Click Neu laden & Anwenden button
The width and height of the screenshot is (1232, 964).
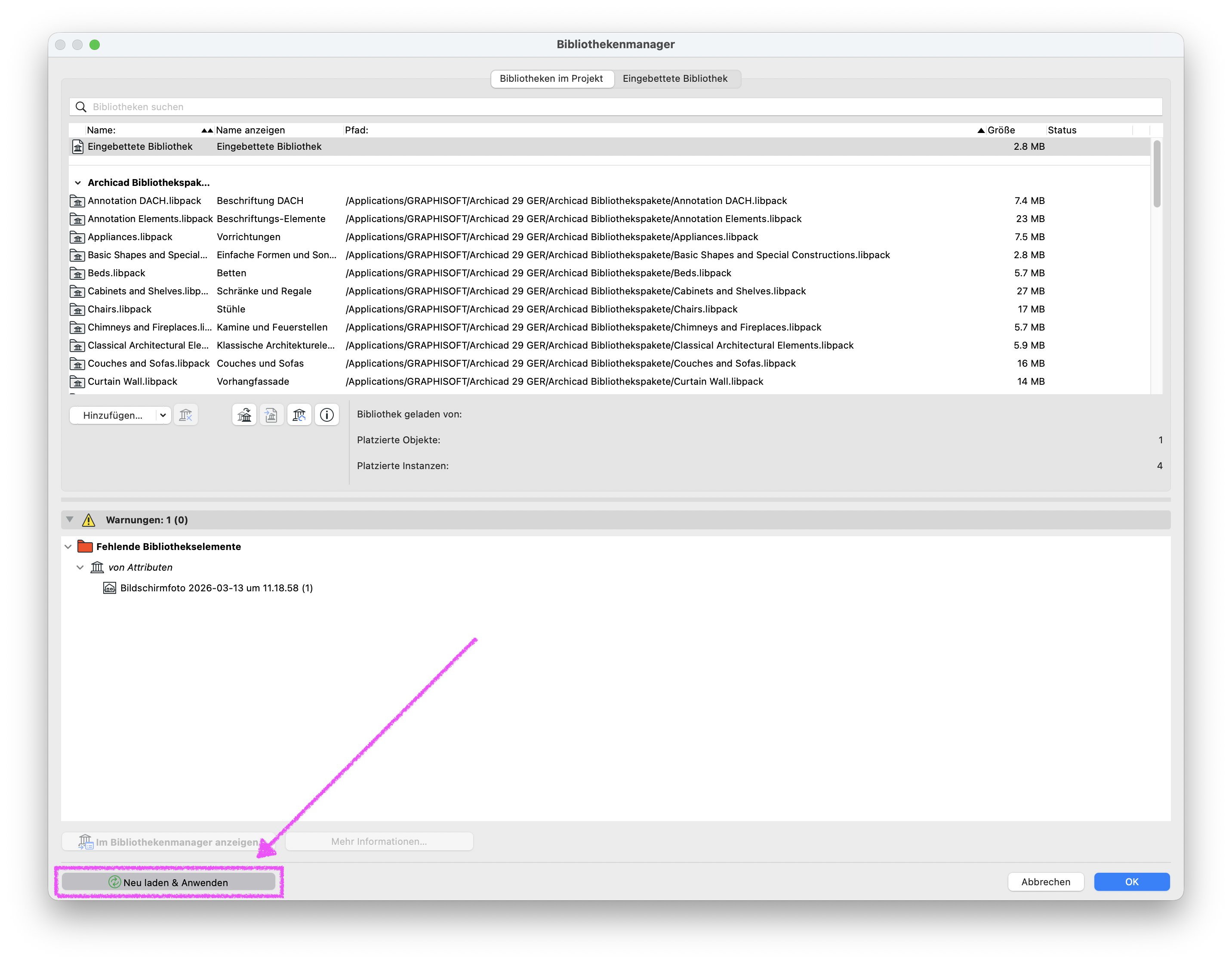coord(168,882)
